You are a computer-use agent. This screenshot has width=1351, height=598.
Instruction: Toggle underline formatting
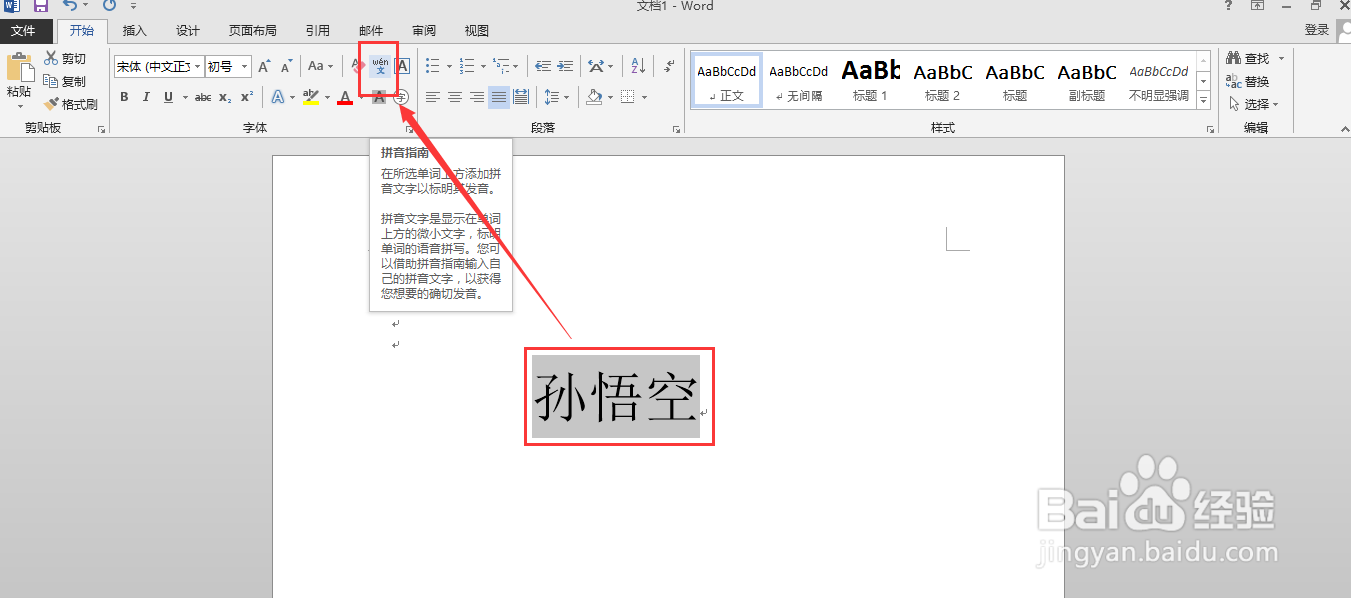168,97
